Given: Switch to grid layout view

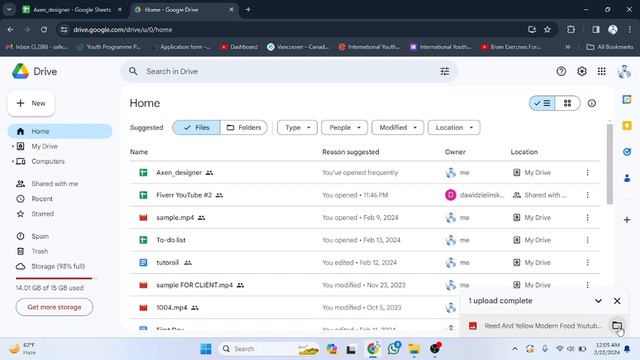Looking at the screenshot, I should tap(567, 103).
